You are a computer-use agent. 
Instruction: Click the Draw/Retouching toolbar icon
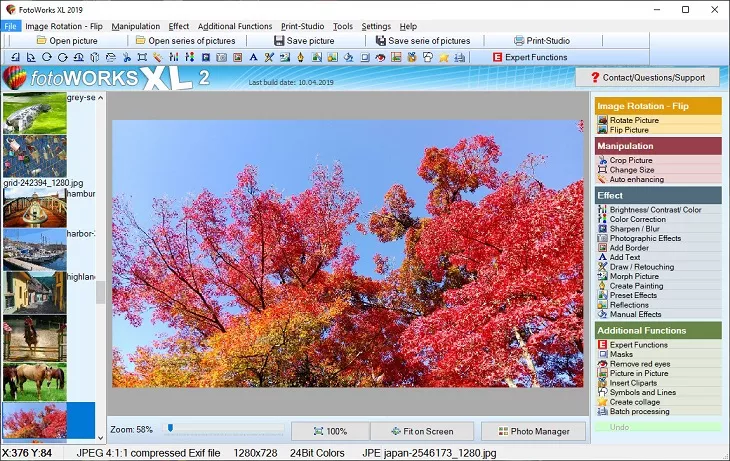[x=269, y=57]
